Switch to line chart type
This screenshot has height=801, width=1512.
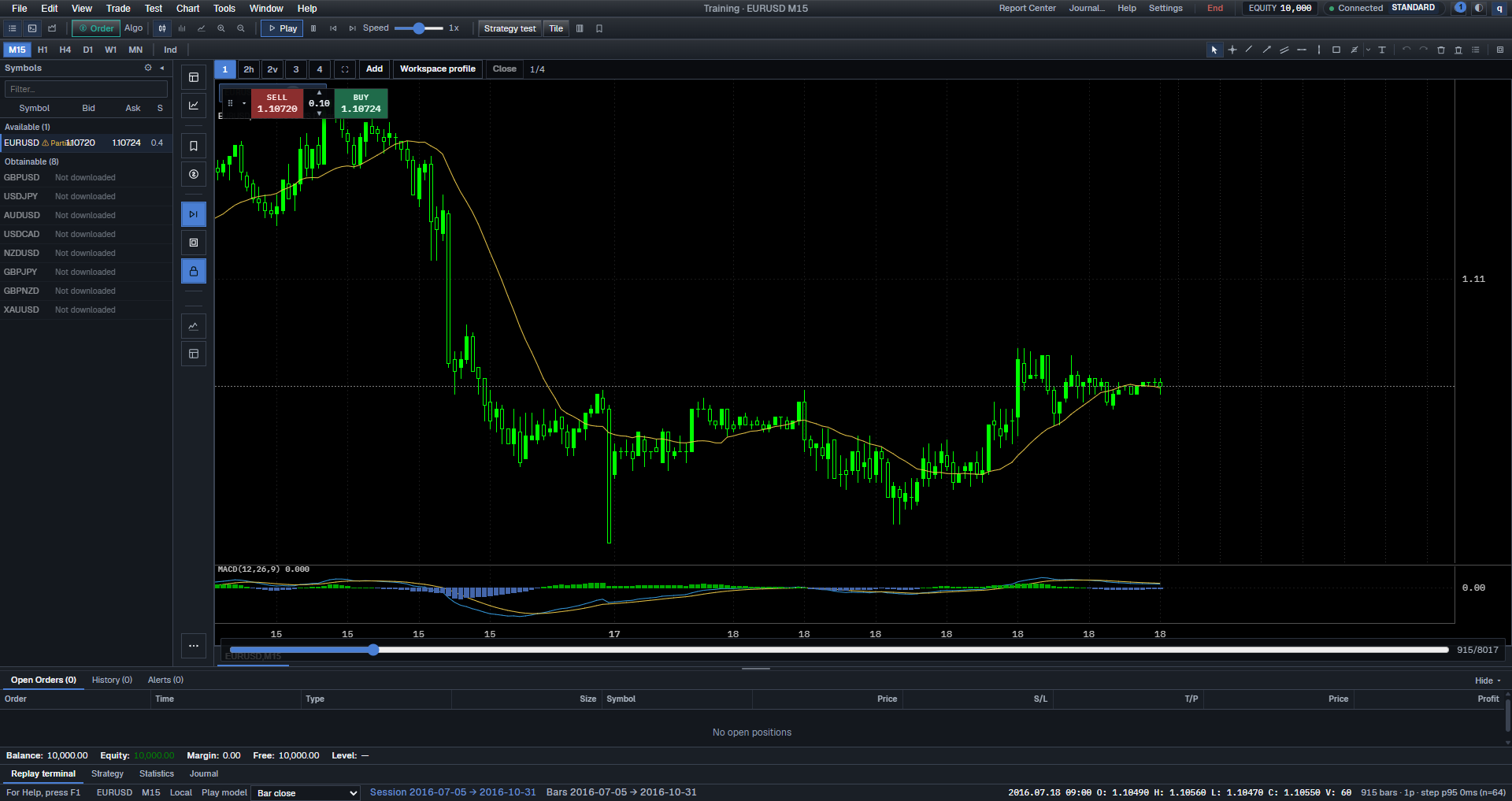[202, 28]
